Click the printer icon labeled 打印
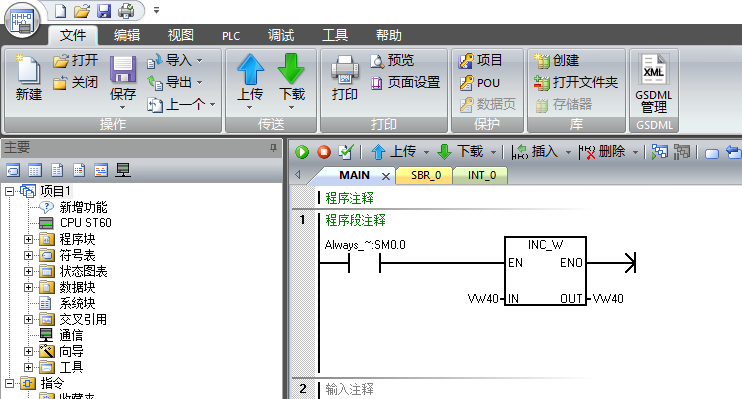This screenshot has width=742, height=399. (344, 70)
